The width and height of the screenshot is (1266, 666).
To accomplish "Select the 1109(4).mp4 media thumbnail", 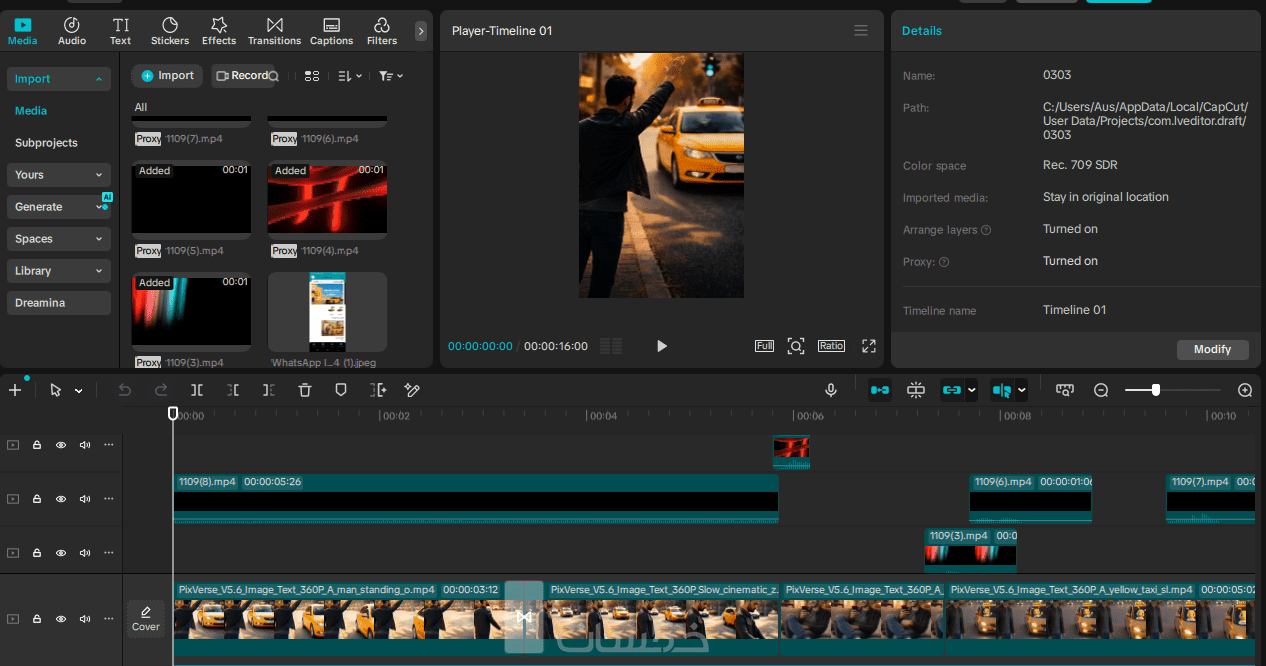I will (327, 199).
